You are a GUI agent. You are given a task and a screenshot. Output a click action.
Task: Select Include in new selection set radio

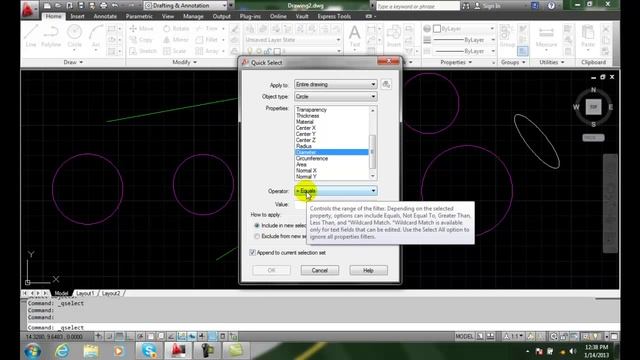257,225
